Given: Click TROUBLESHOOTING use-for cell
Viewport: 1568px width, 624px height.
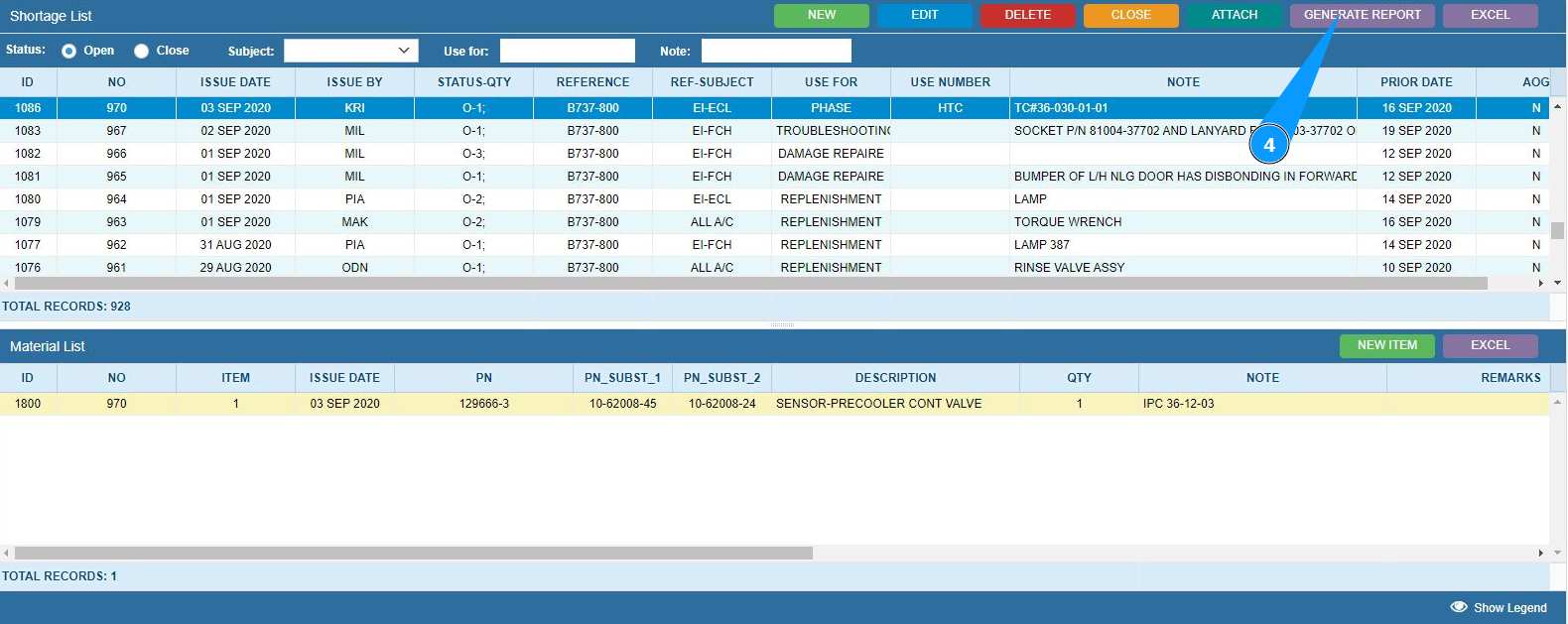Looking at the screenshot, I should tap(832, 131).
